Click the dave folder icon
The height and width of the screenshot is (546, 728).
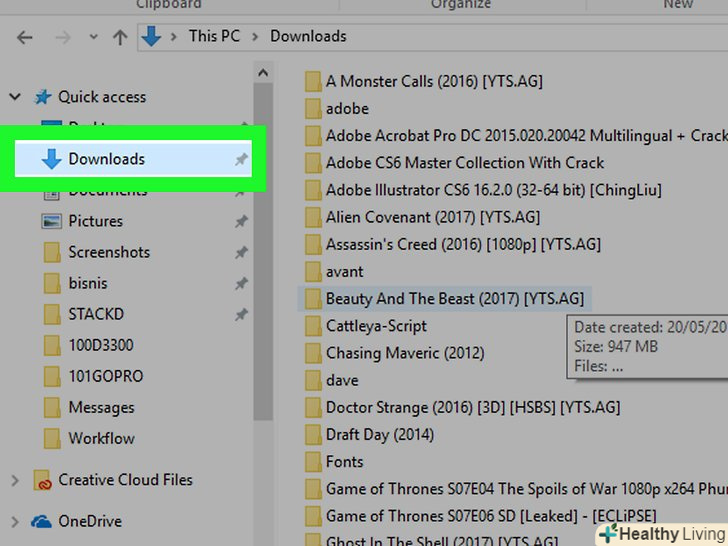tap(313, 380)
